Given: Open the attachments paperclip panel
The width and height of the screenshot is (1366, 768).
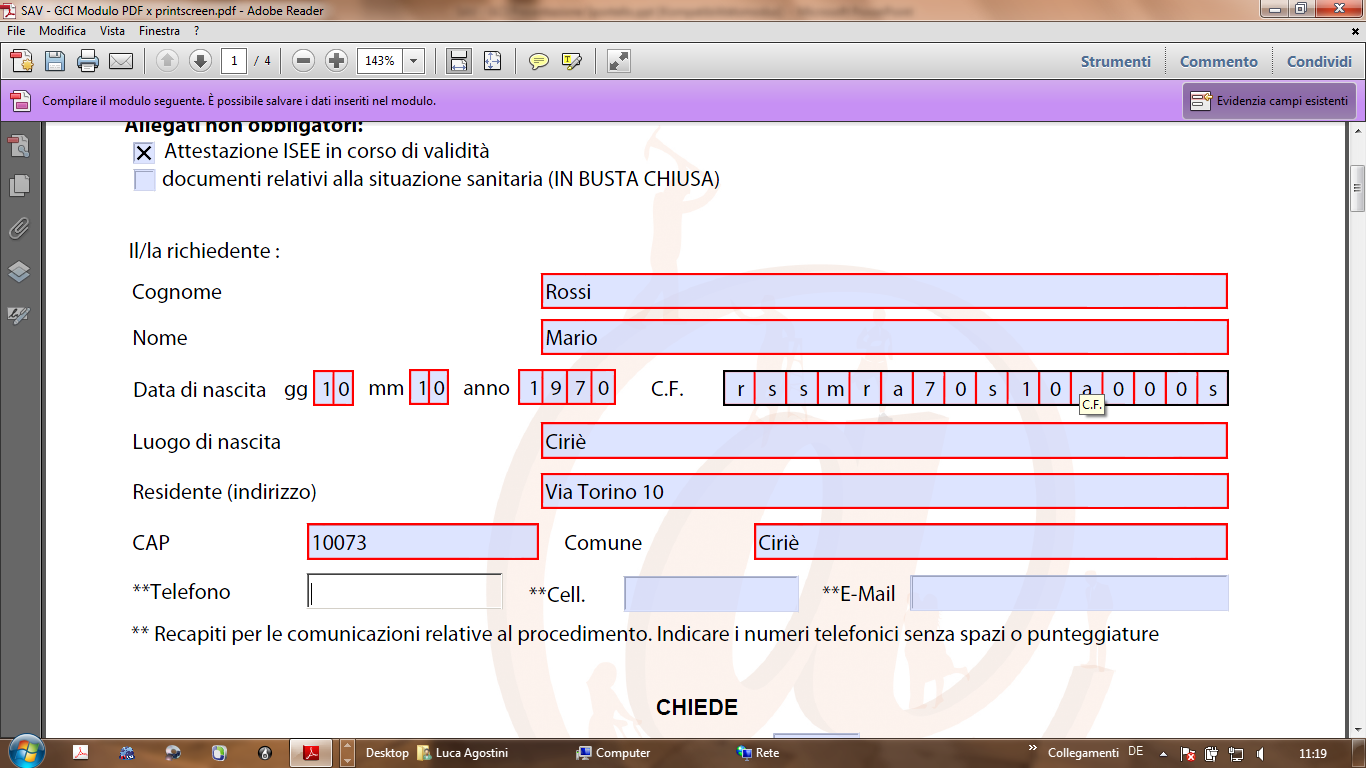Looking at the screenshot, I should (18, 229).
